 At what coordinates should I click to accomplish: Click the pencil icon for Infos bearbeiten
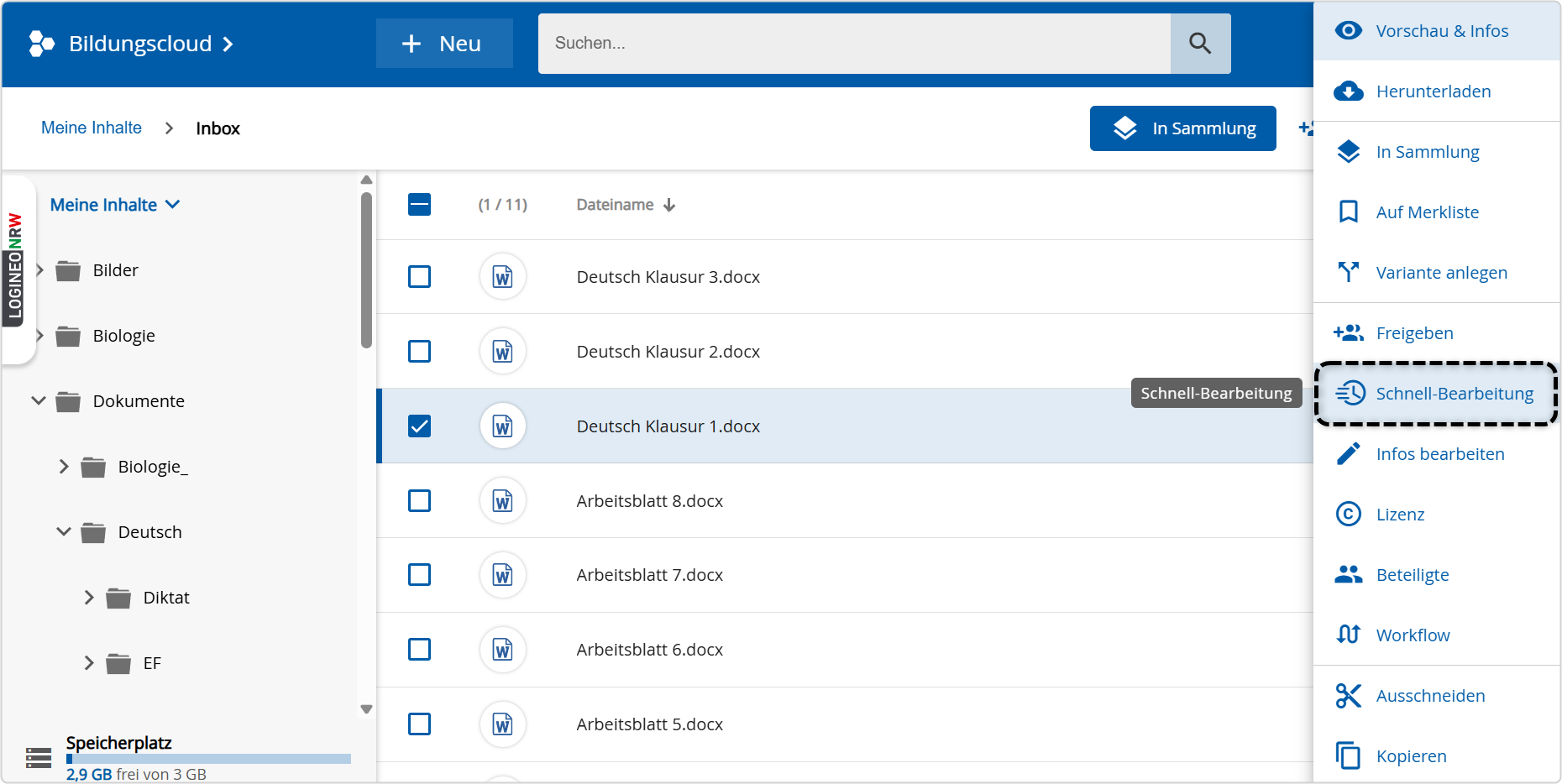1349,454
